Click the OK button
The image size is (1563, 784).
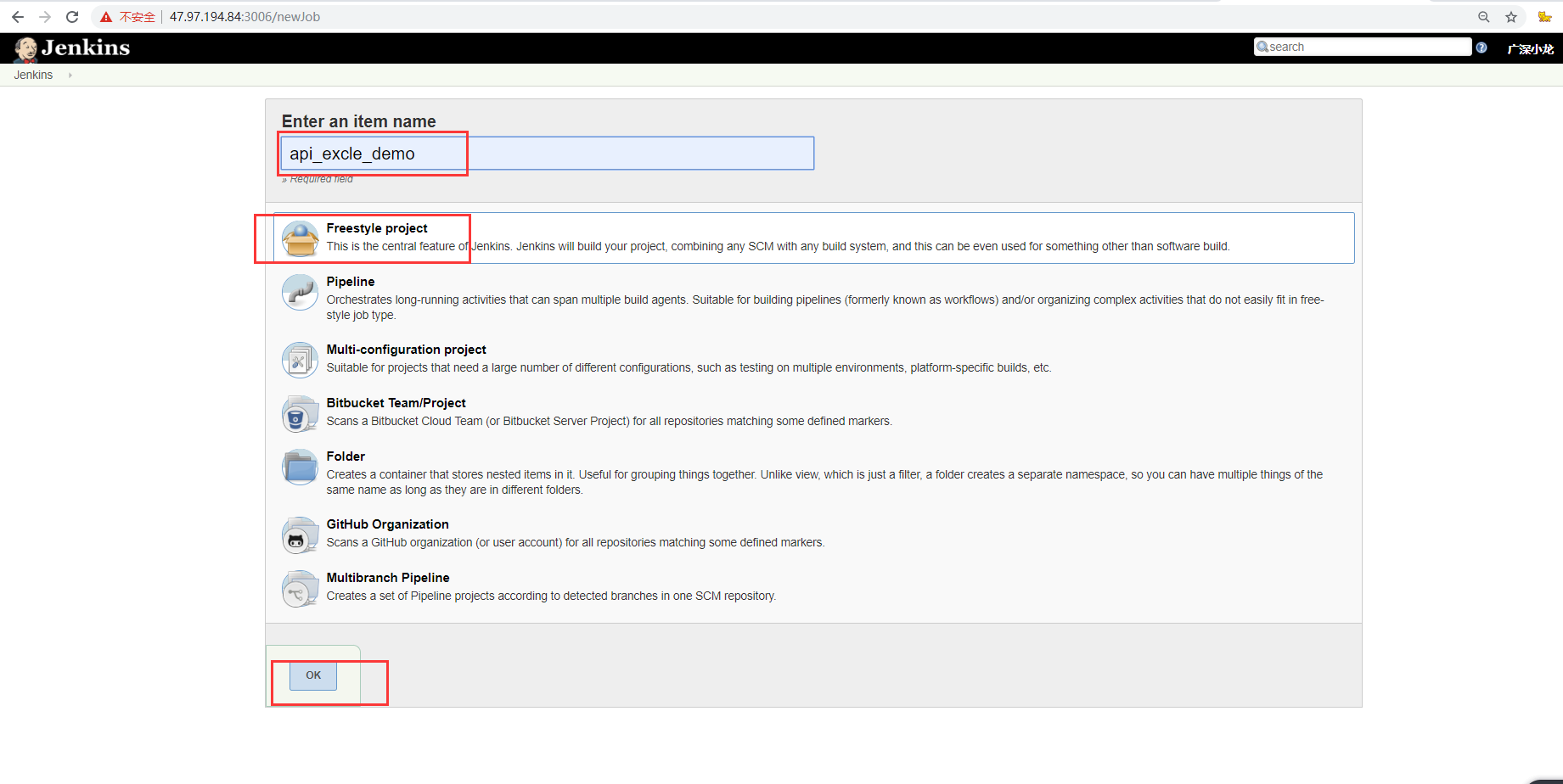pos(313,675)
